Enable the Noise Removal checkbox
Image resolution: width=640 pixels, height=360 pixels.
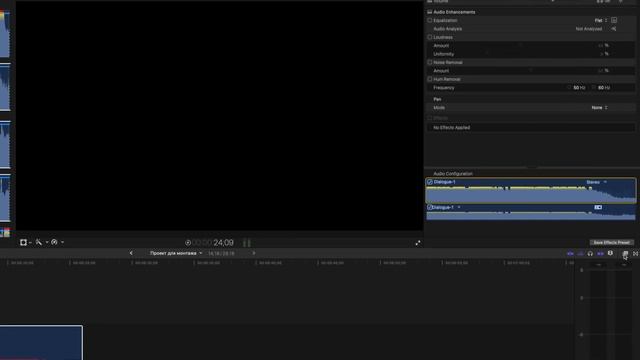[429, 62]
